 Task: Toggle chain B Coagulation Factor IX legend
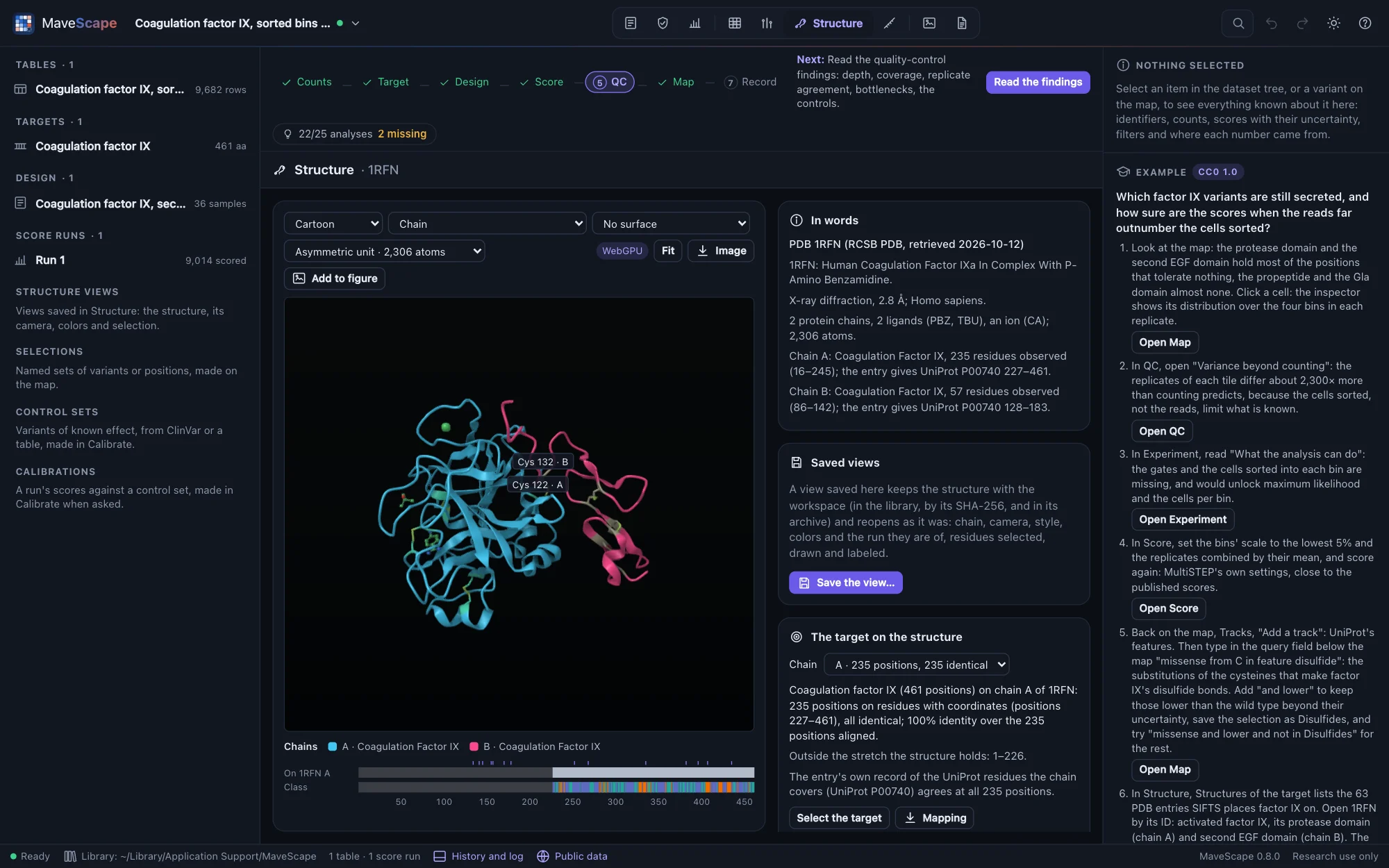point(535,746)
